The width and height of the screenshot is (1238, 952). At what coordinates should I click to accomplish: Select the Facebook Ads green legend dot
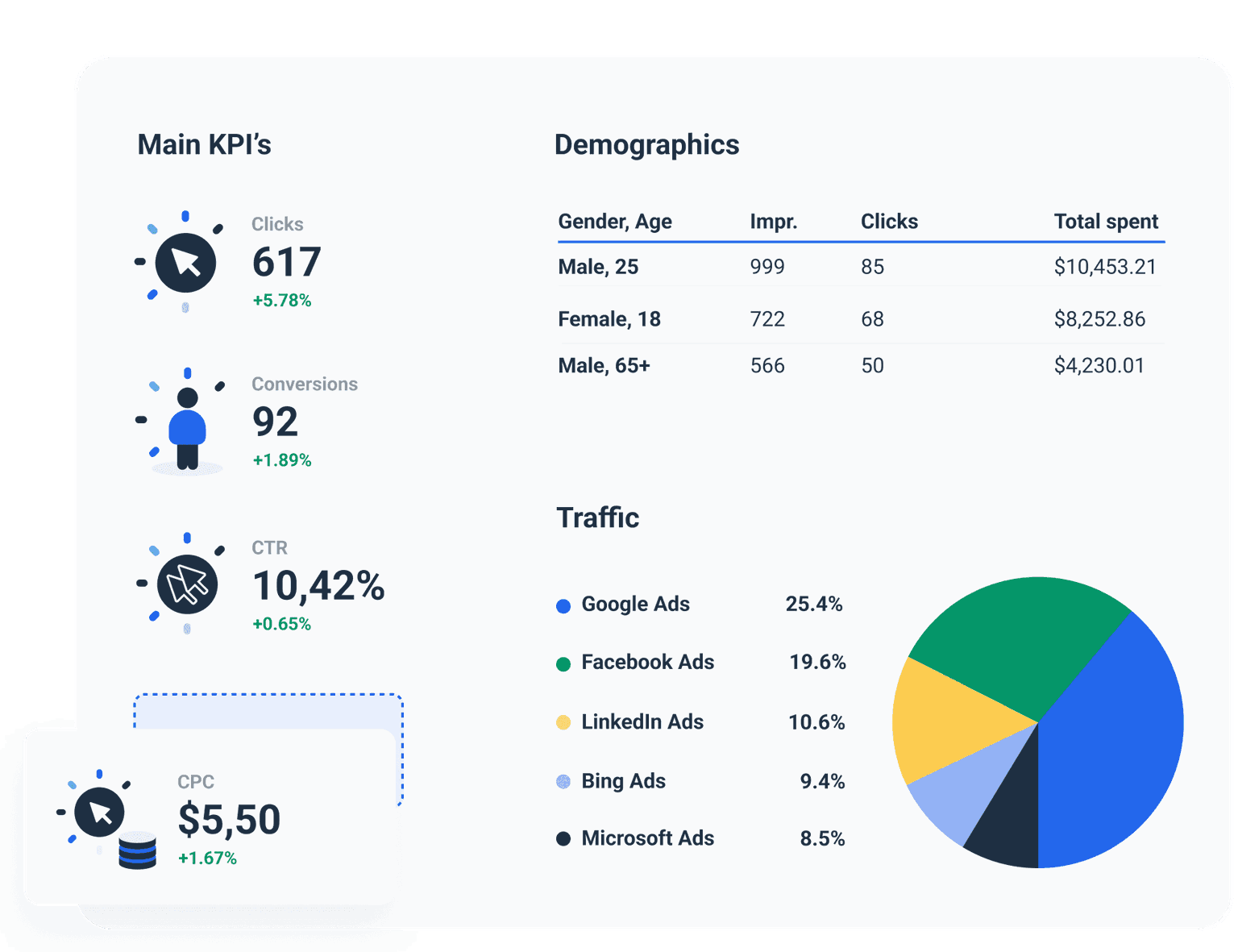pos(563,664)
